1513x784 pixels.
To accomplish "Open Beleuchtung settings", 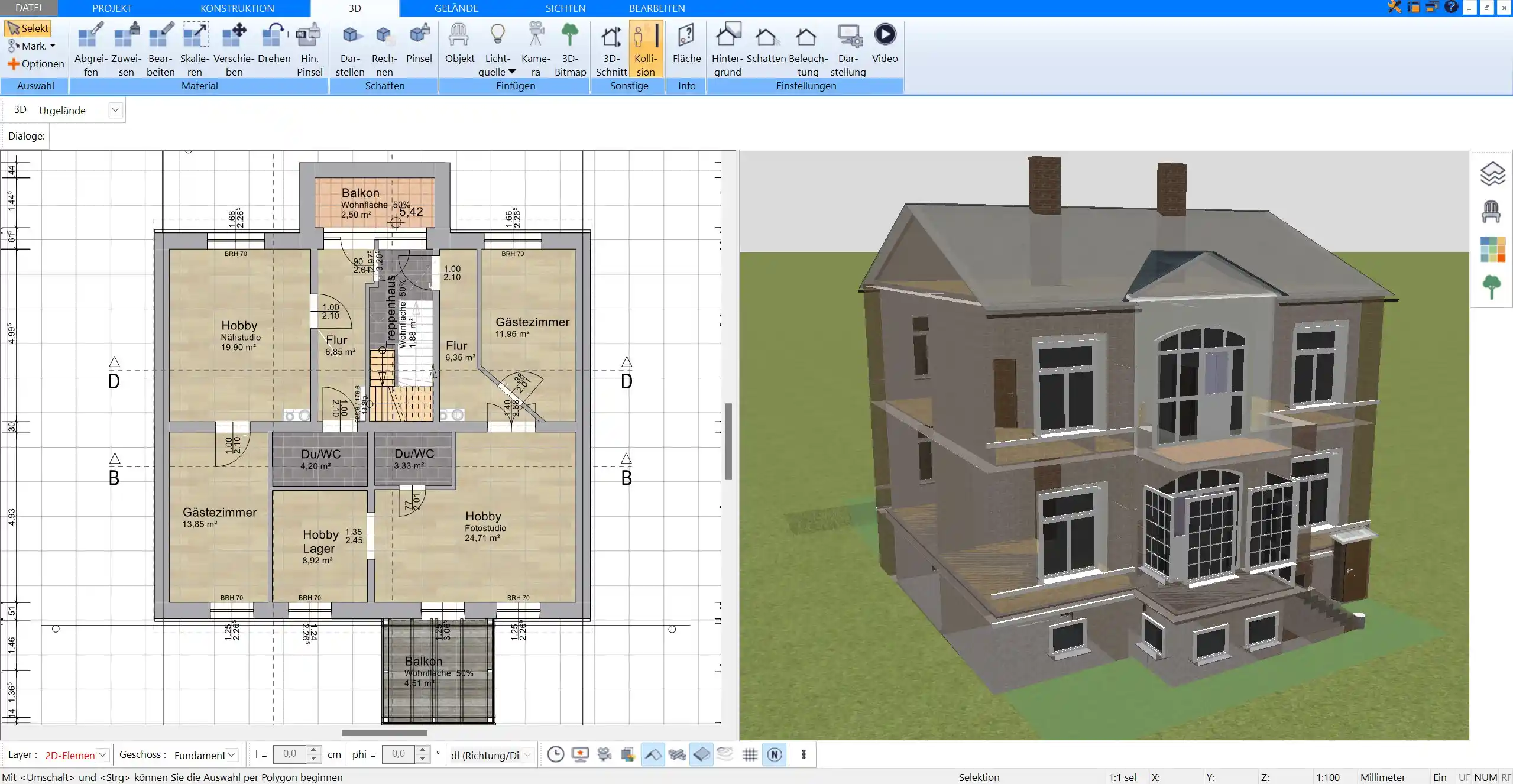I will coord(808,49).
